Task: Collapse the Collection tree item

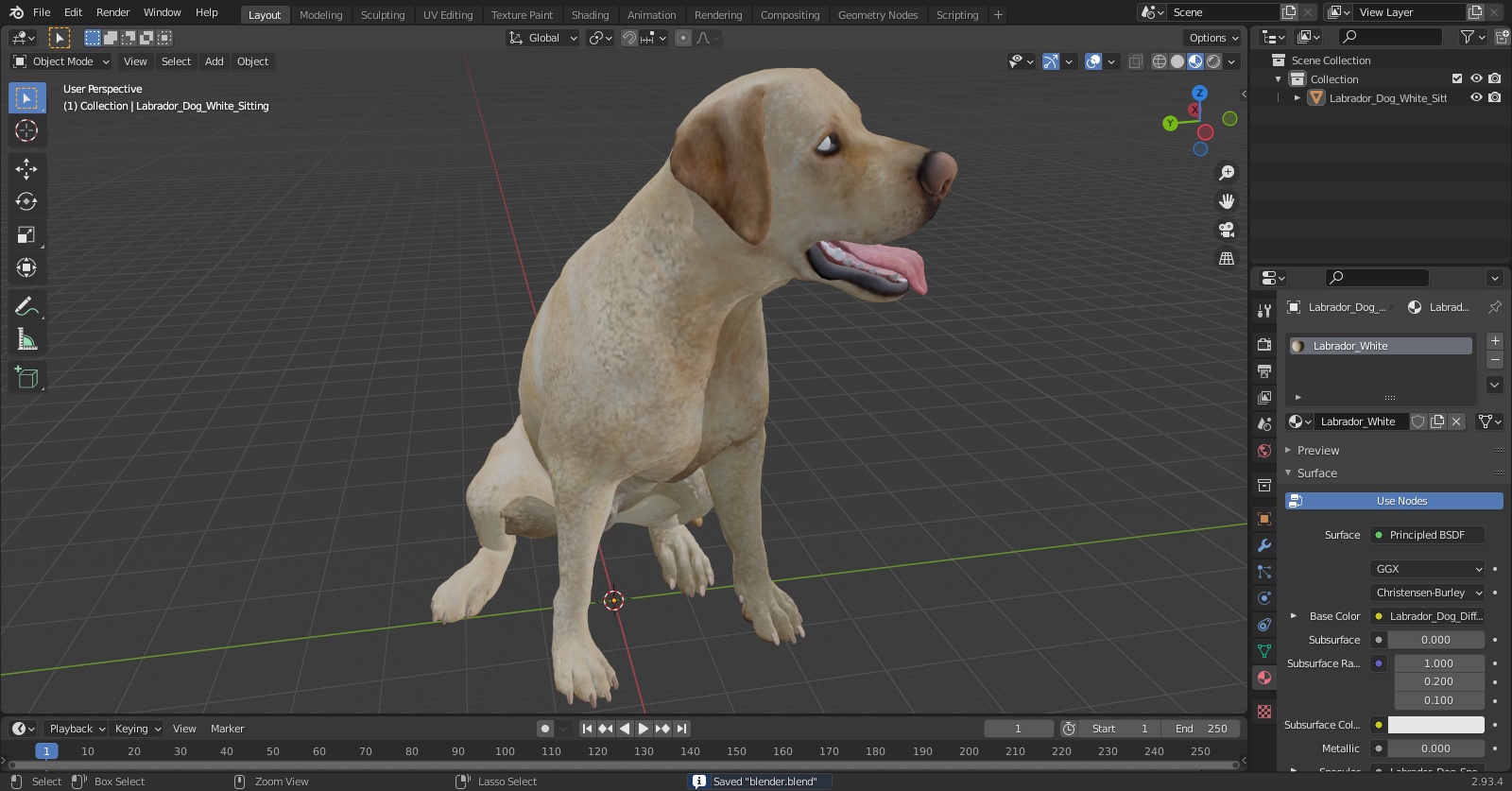Action: [1279, 79]
